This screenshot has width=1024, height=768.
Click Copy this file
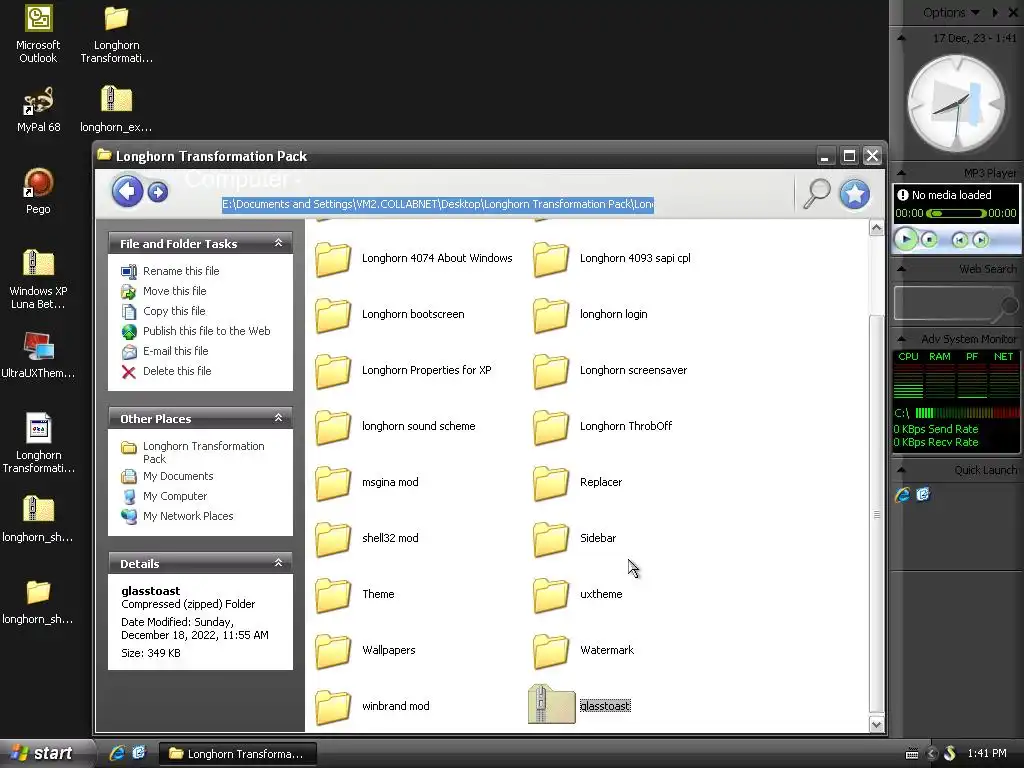[x=174, y=312]
